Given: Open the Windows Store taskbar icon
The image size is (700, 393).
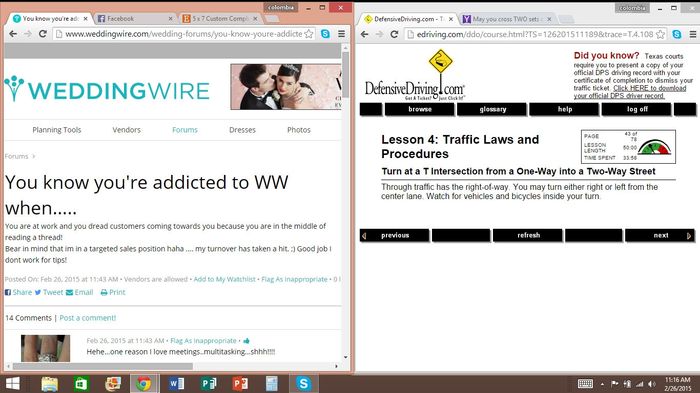Looking at the screenshot, I should pos(81,384).
